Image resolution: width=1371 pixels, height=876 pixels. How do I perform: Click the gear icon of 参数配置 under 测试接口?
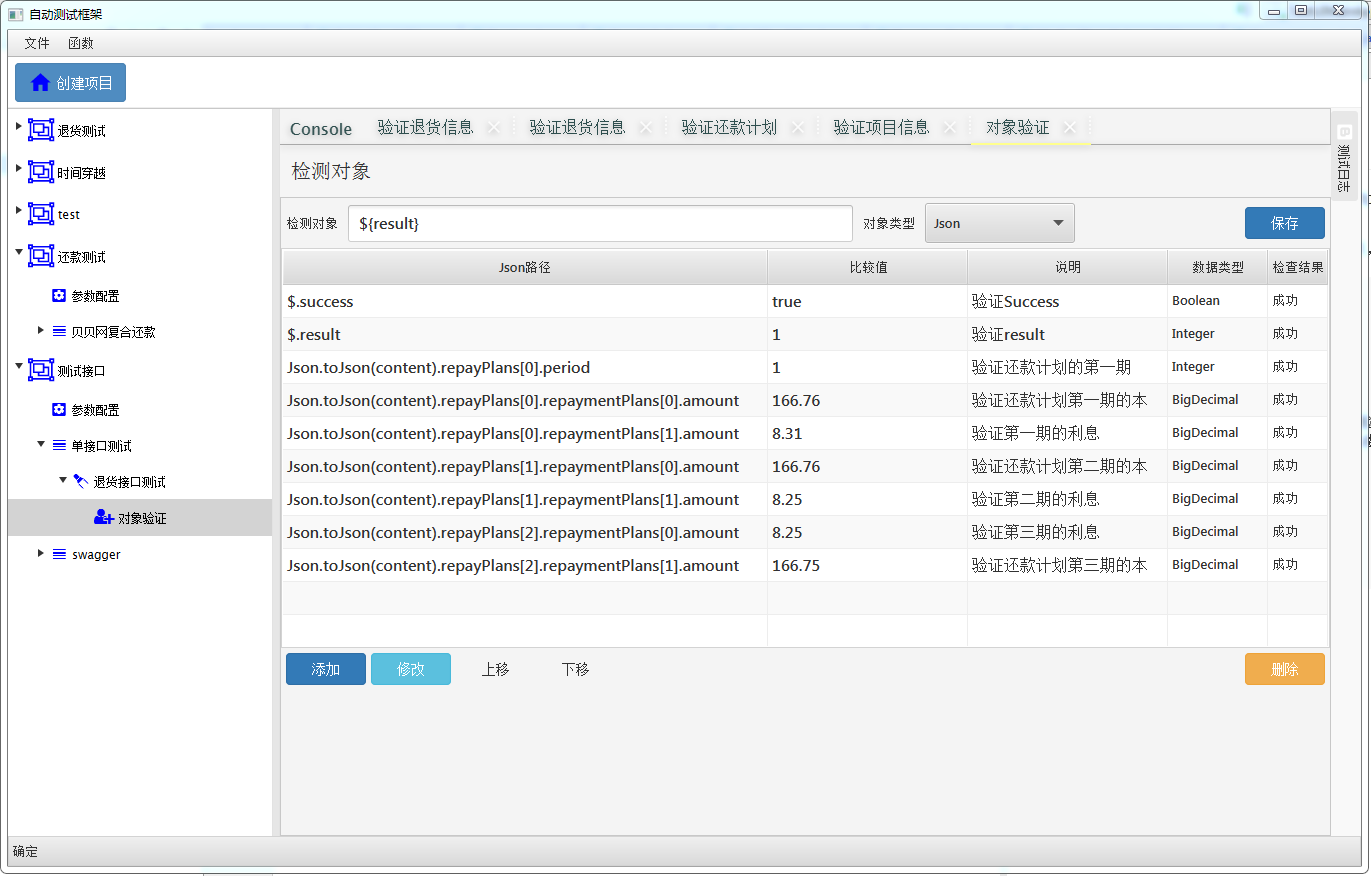tap(58, 410)
